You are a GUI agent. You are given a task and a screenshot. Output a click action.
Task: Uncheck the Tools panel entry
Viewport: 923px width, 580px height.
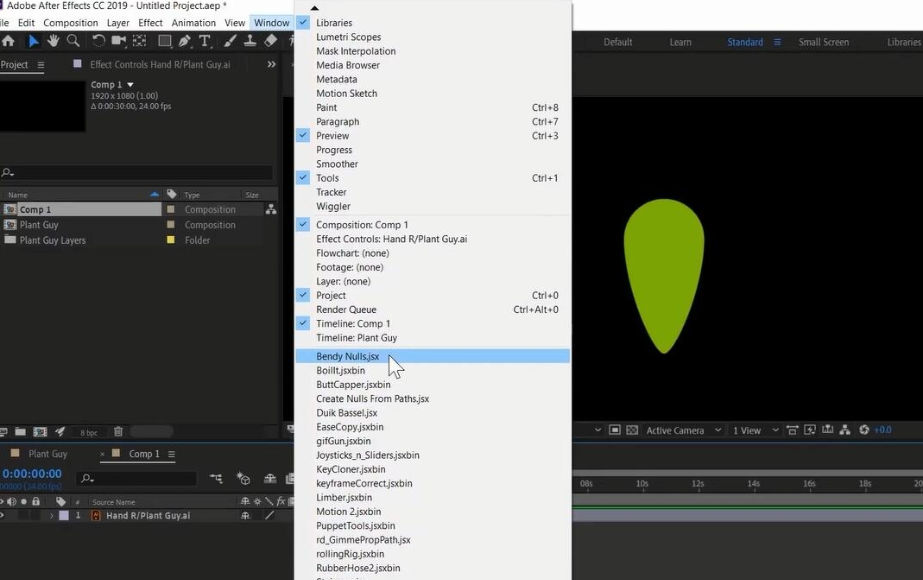(327, 178)
